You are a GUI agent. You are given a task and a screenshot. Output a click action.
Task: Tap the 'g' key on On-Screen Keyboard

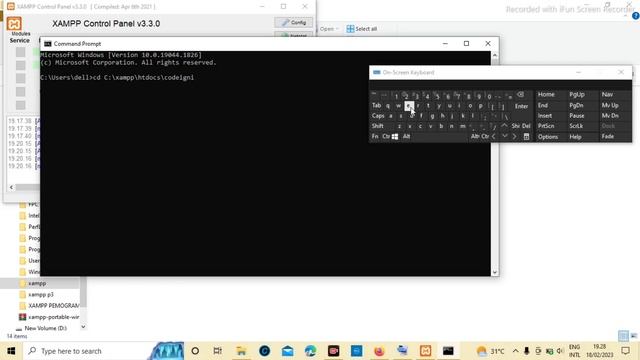pos(432,116)
